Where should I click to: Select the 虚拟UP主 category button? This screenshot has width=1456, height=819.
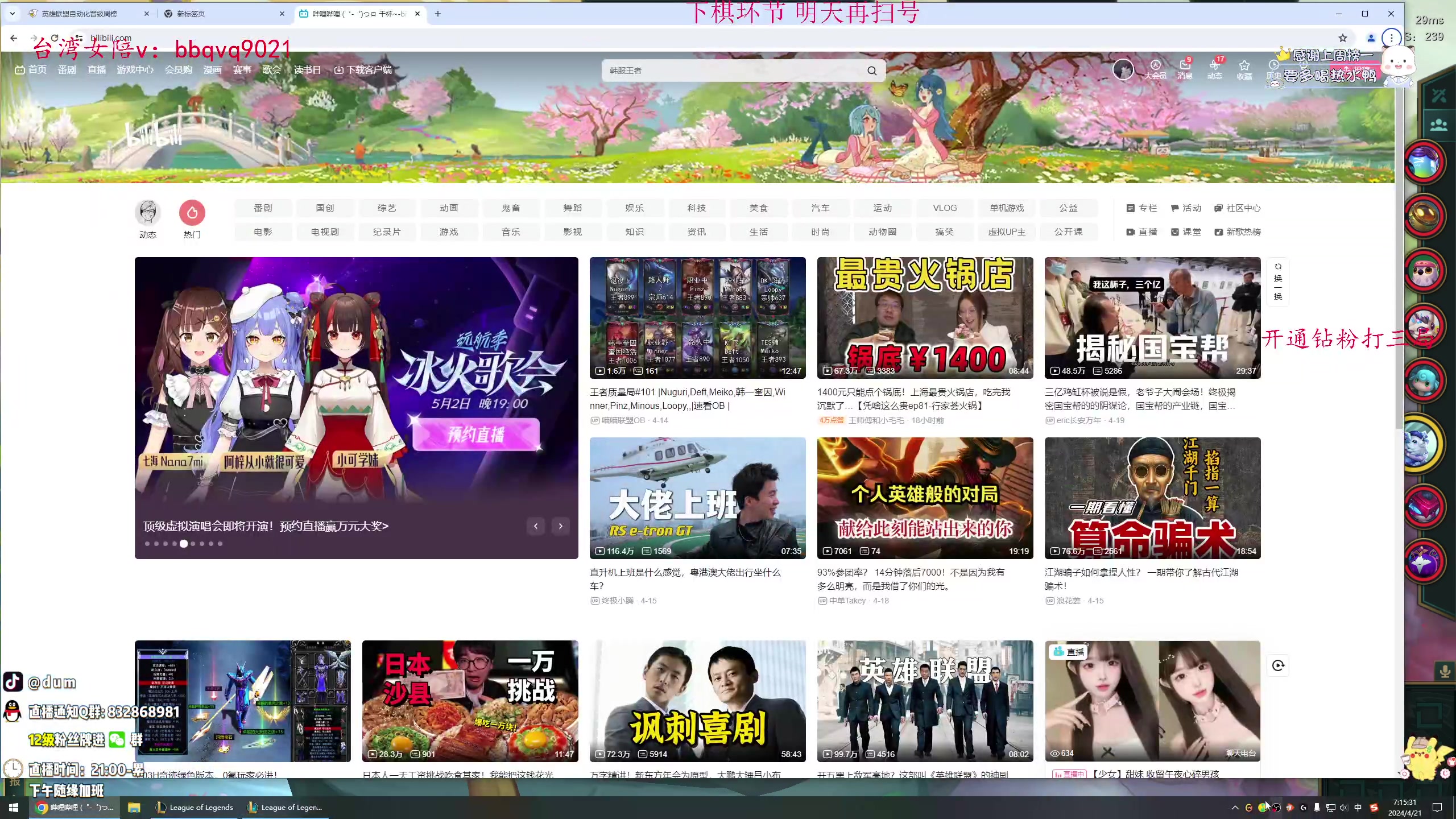tap(1007, 232)
